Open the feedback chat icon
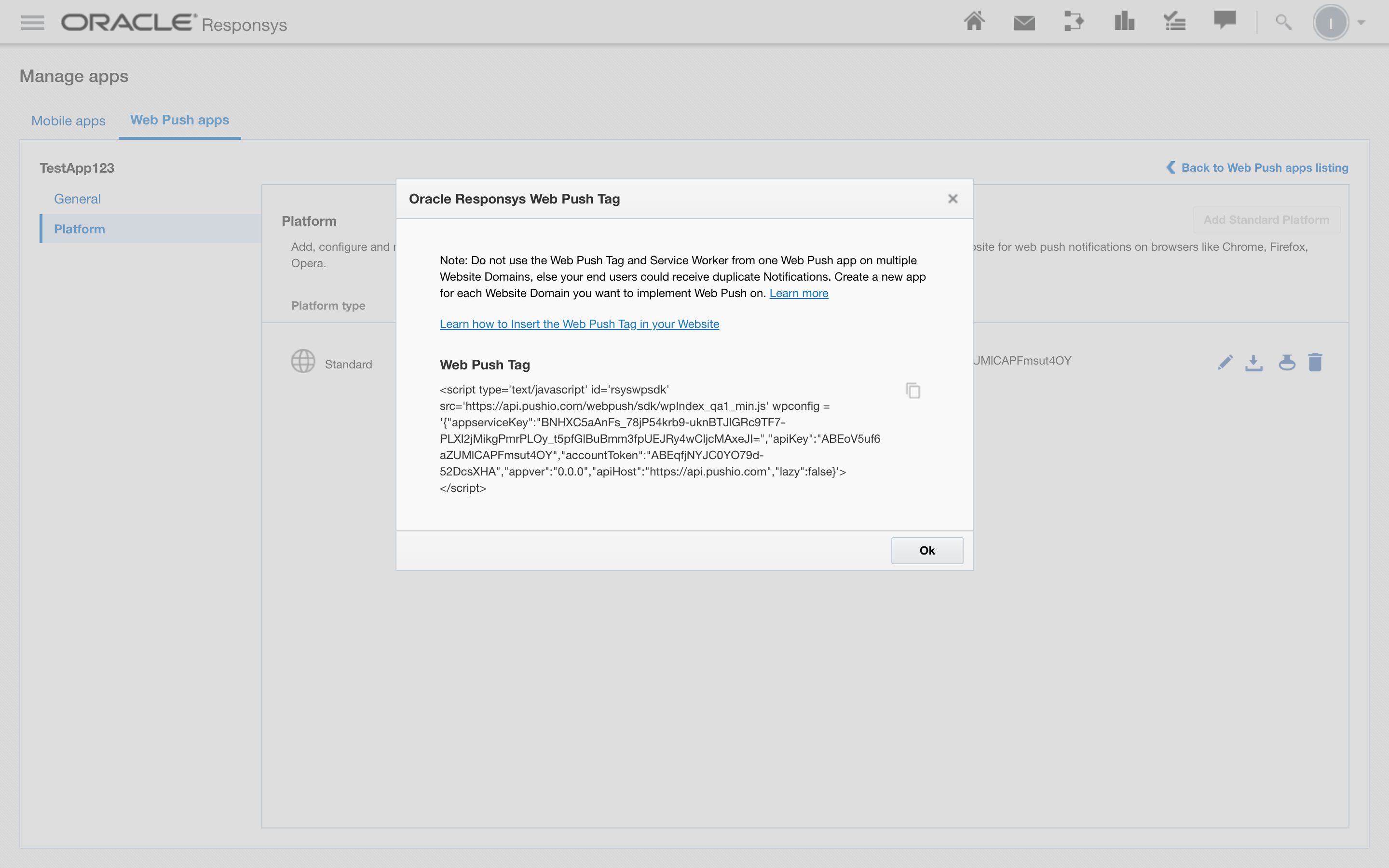 tap(1224, 22)
